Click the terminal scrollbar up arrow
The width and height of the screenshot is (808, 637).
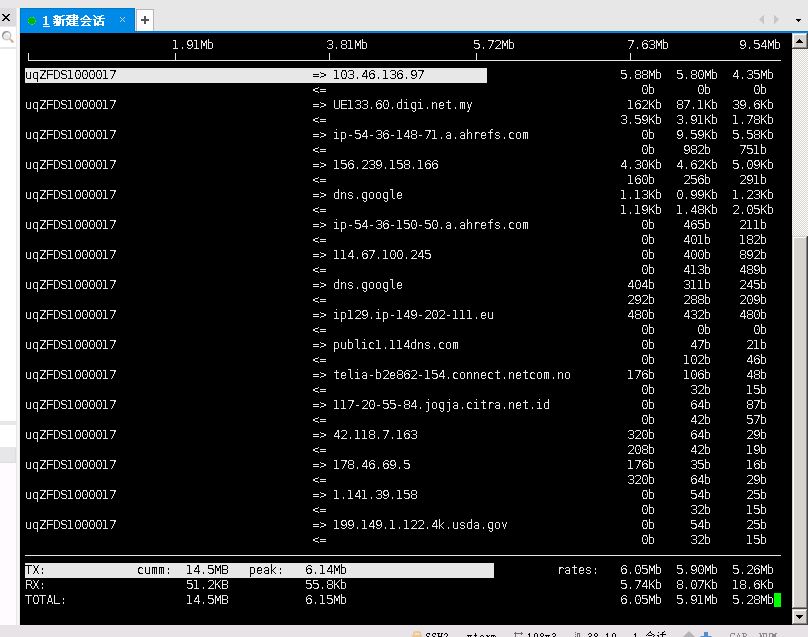tap(800, 41)
